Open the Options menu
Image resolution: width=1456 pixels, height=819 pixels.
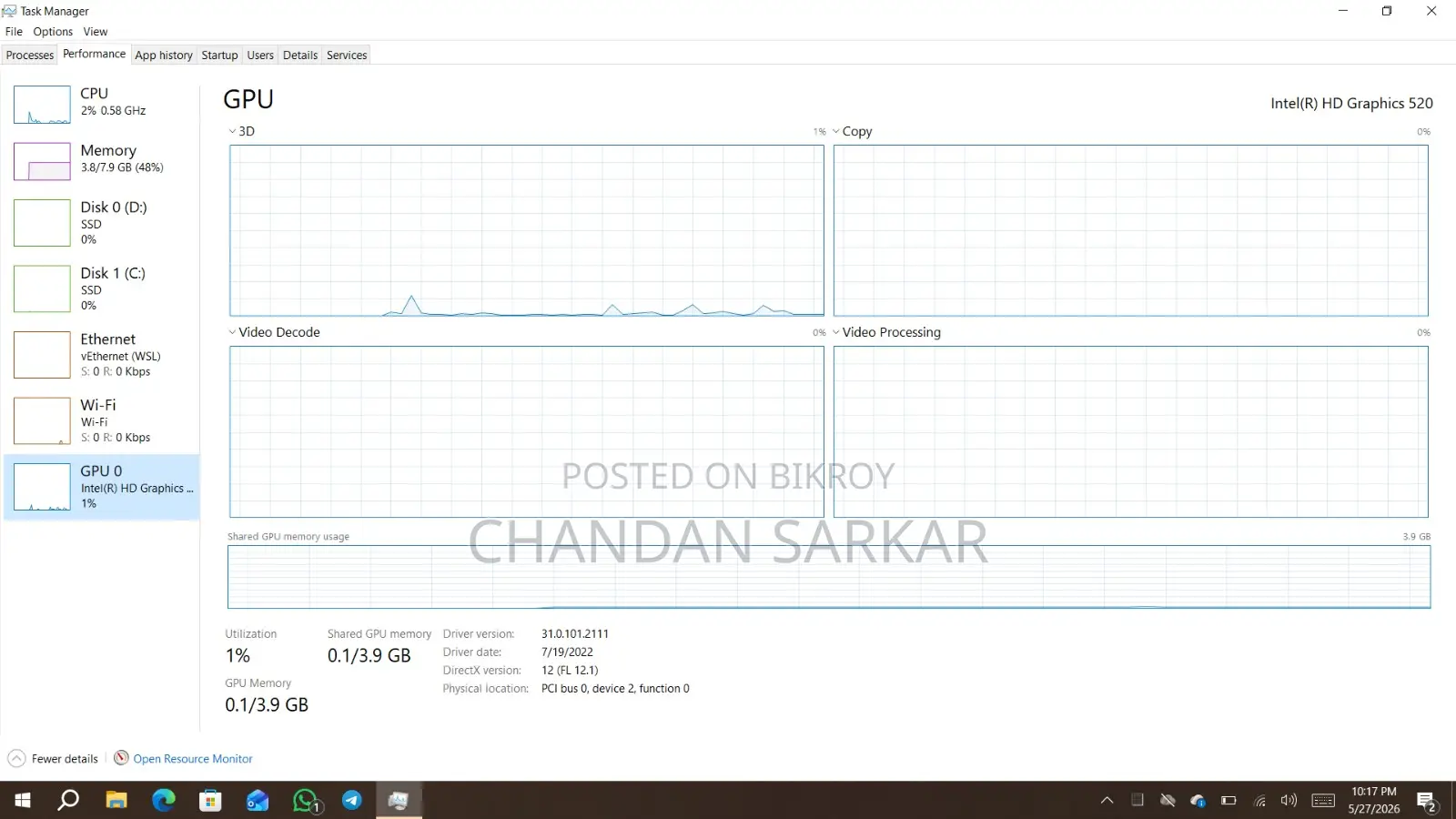(53, 32)
